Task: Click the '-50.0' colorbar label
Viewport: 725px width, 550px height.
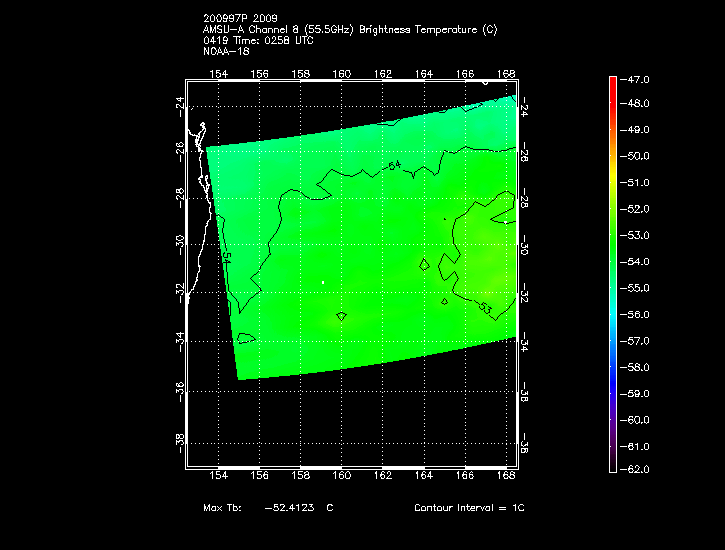Action: (634, 156)
